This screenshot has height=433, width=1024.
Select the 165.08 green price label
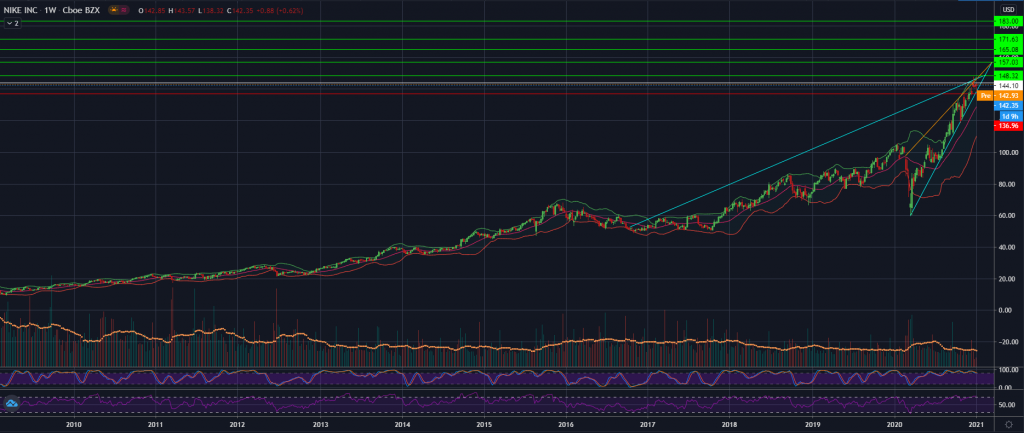click(x=1008, y=50)
